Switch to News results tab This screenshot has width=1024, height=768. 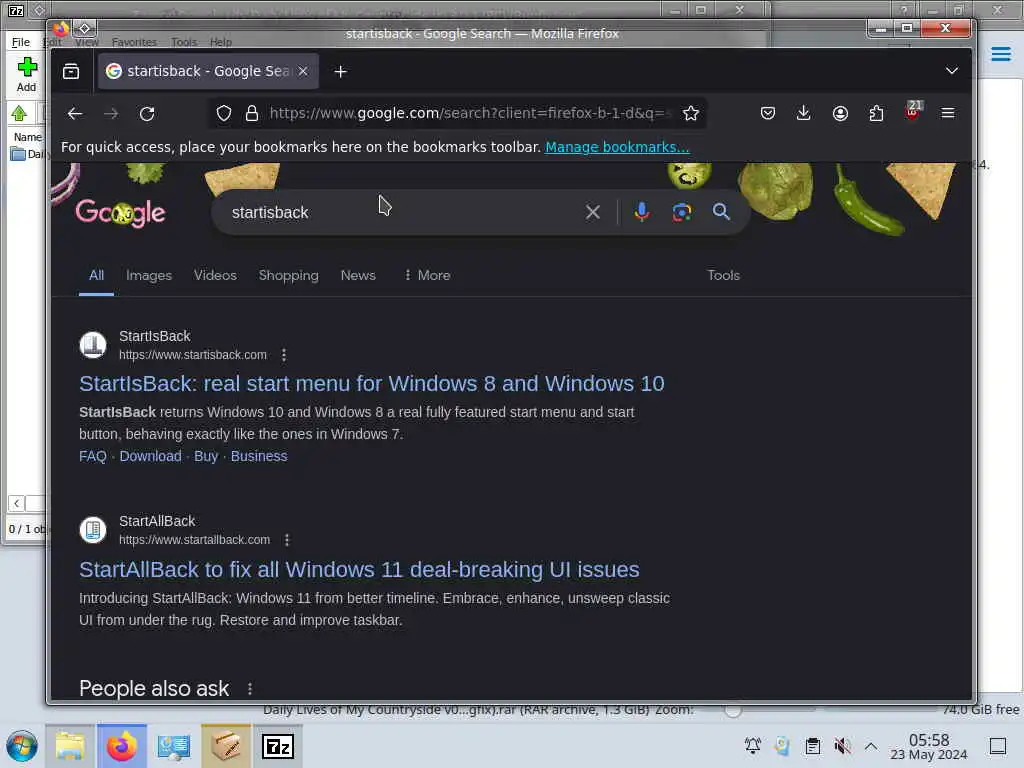(358, 276)
